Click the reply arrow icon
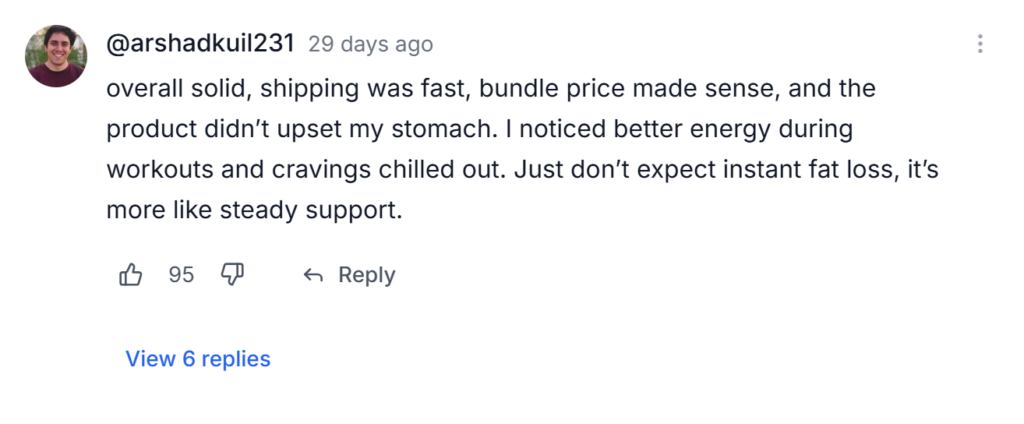Image resolution: width=1024 pixels, height=424 pixels. pos(313,275)
